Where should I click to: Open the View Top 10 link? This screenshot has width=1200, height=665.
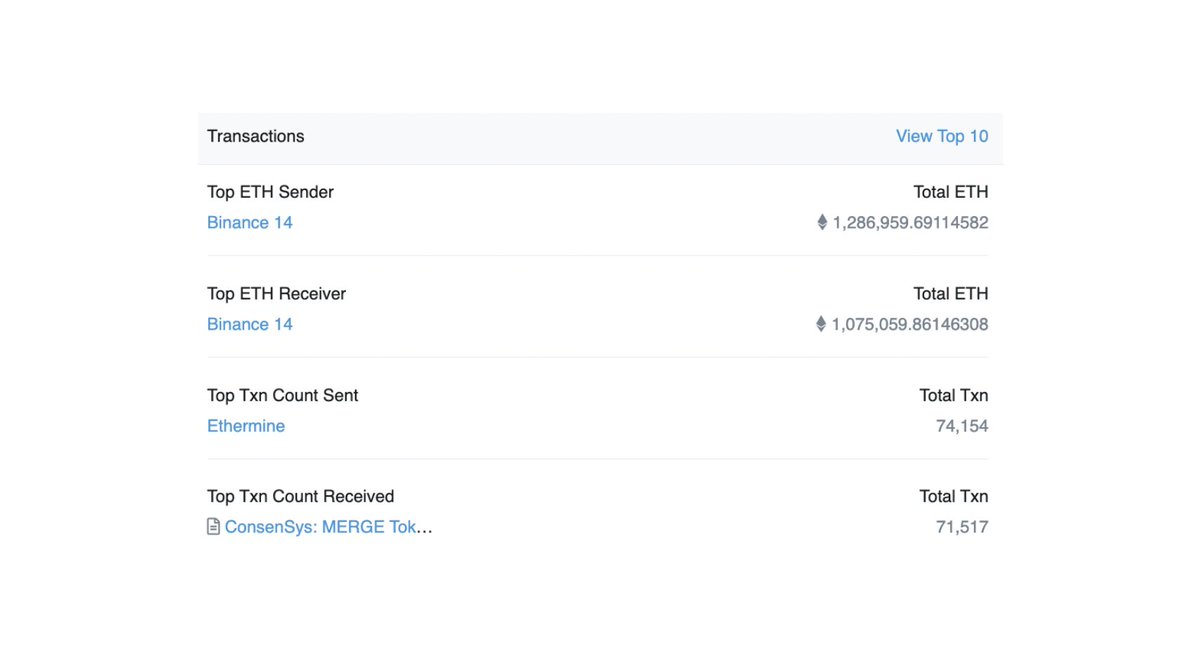click(942, 136)
